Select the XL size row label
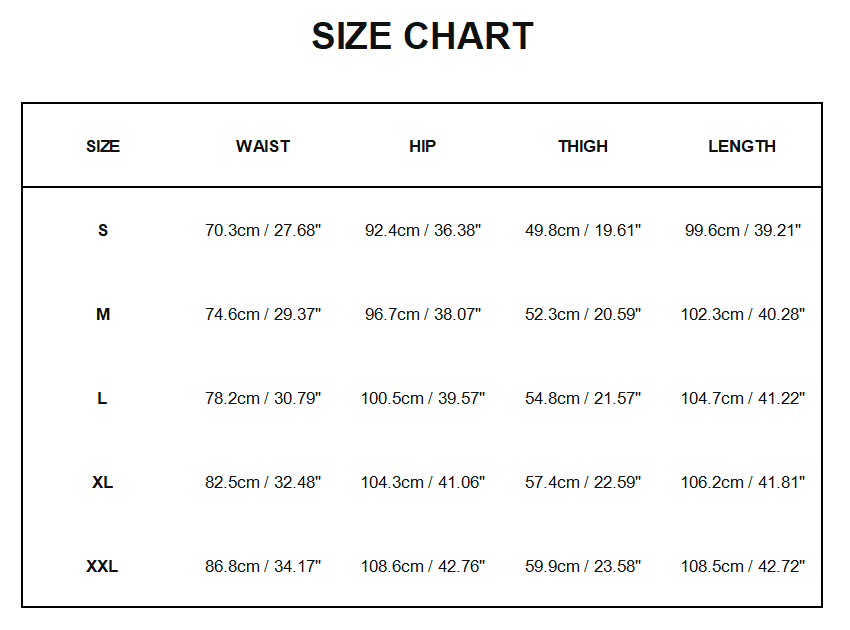 [x=103, y=482]
